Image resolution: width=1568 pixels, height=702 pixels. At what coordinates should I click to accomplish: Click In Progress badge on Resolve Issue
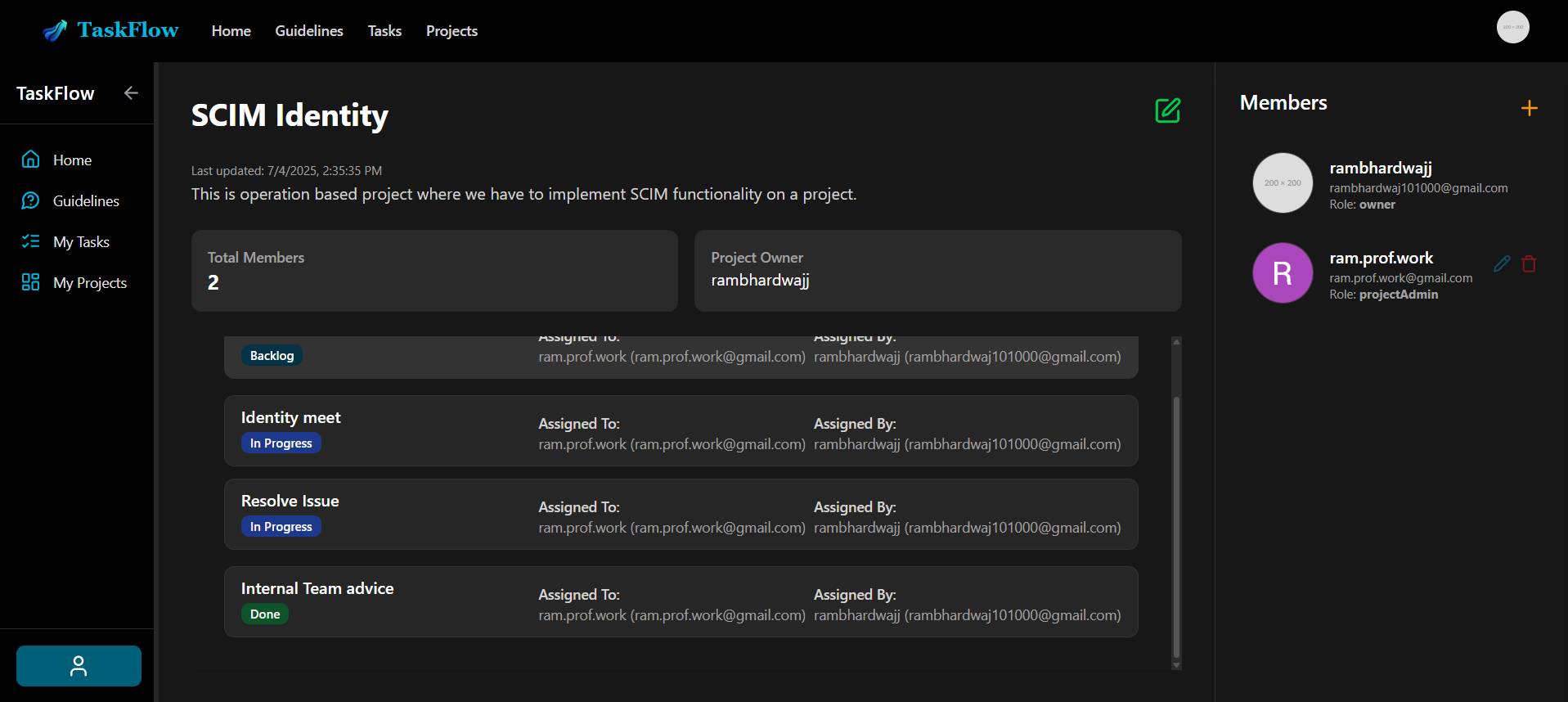[281, 527]
